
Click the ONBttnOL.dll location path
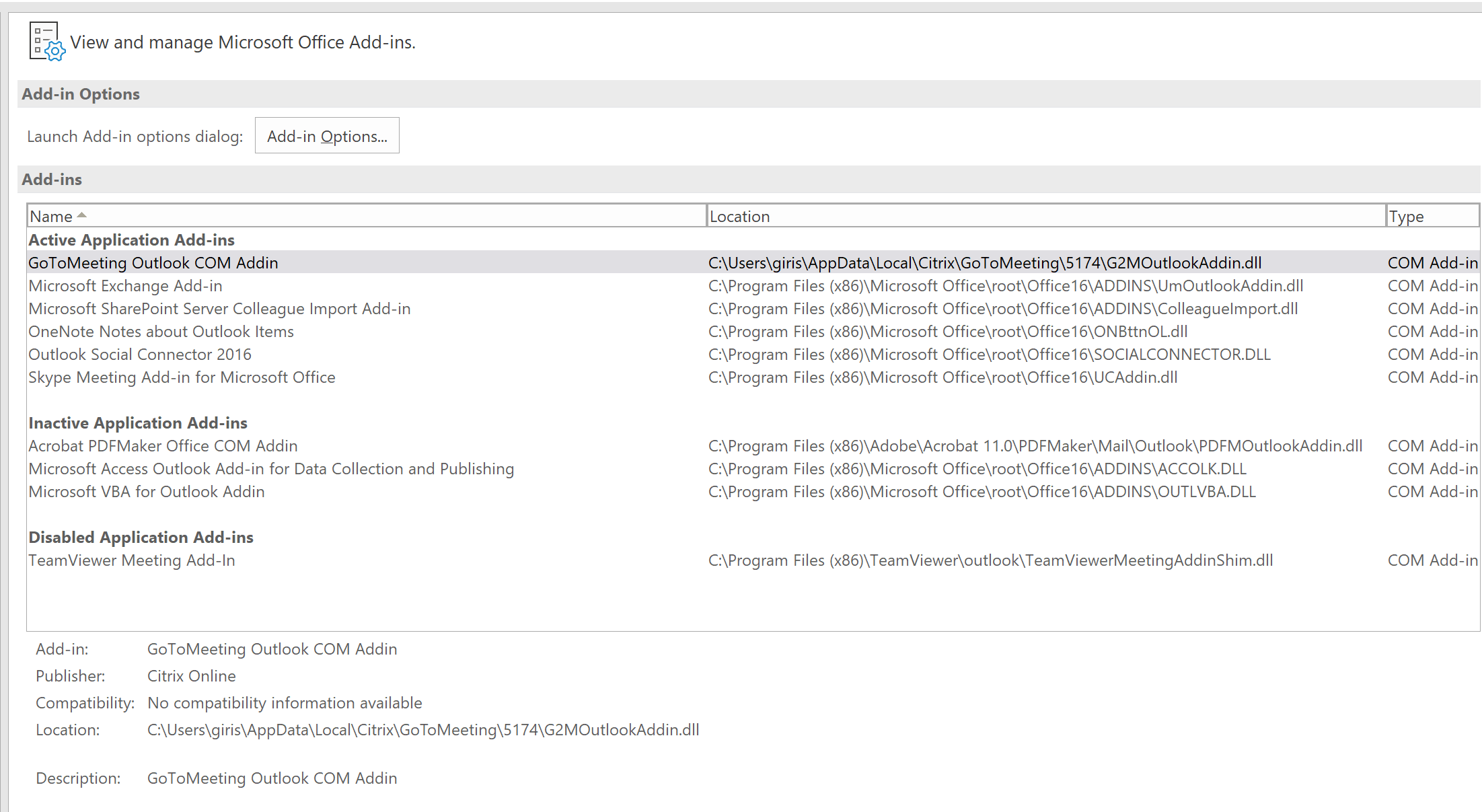tap(948, 332)
